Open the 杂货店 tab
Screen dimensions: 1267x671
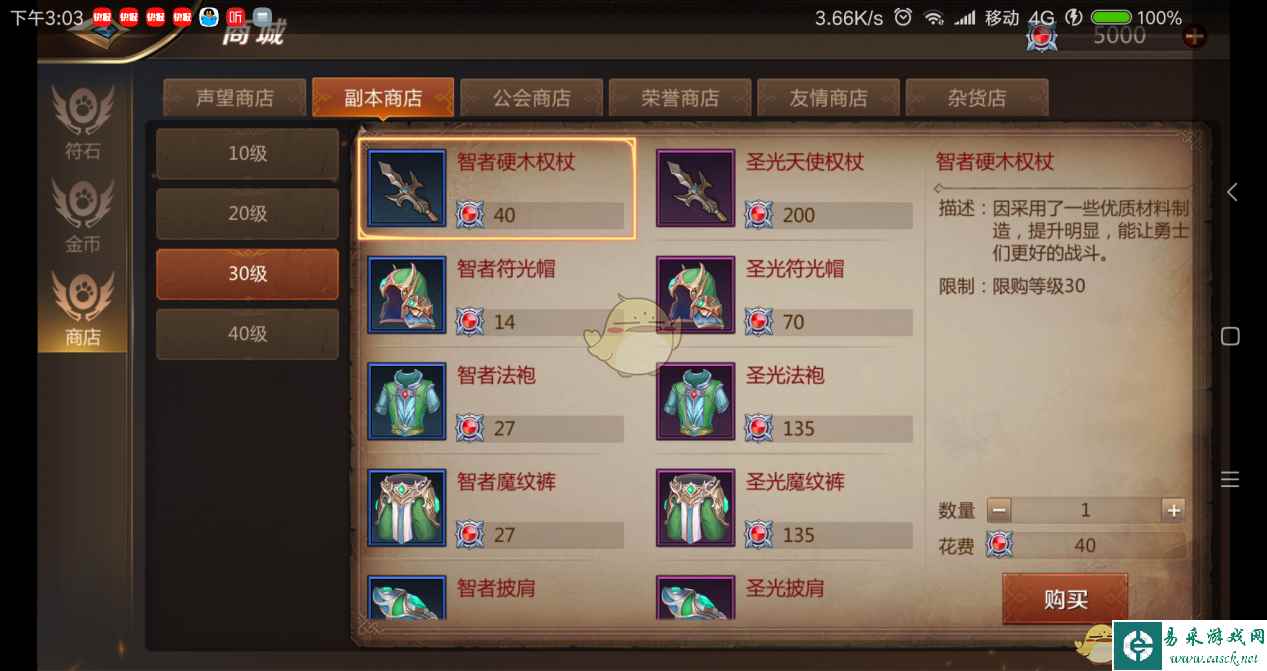977,98
